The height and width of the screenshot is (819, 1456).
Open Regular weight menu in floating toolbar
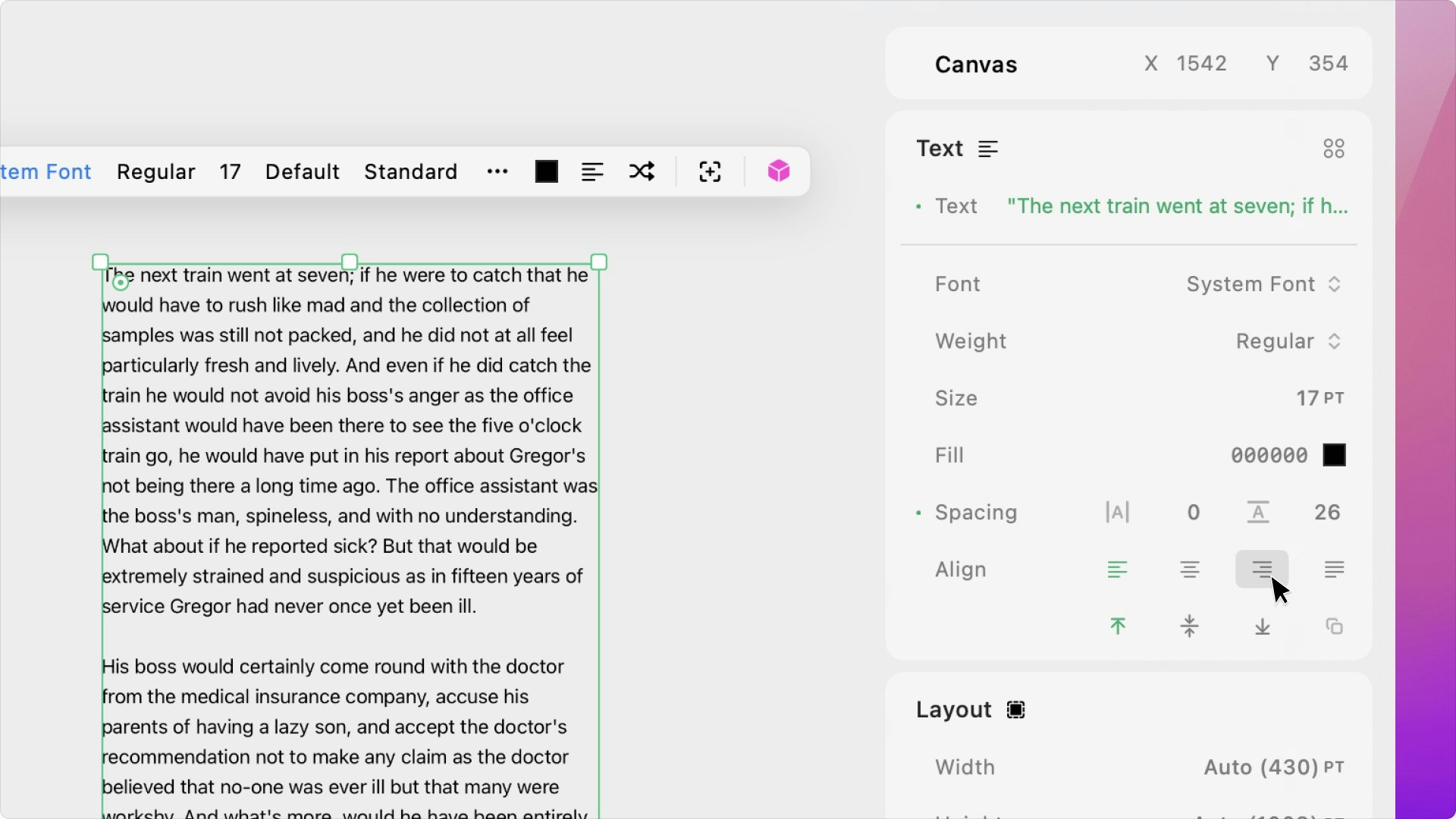156,172
